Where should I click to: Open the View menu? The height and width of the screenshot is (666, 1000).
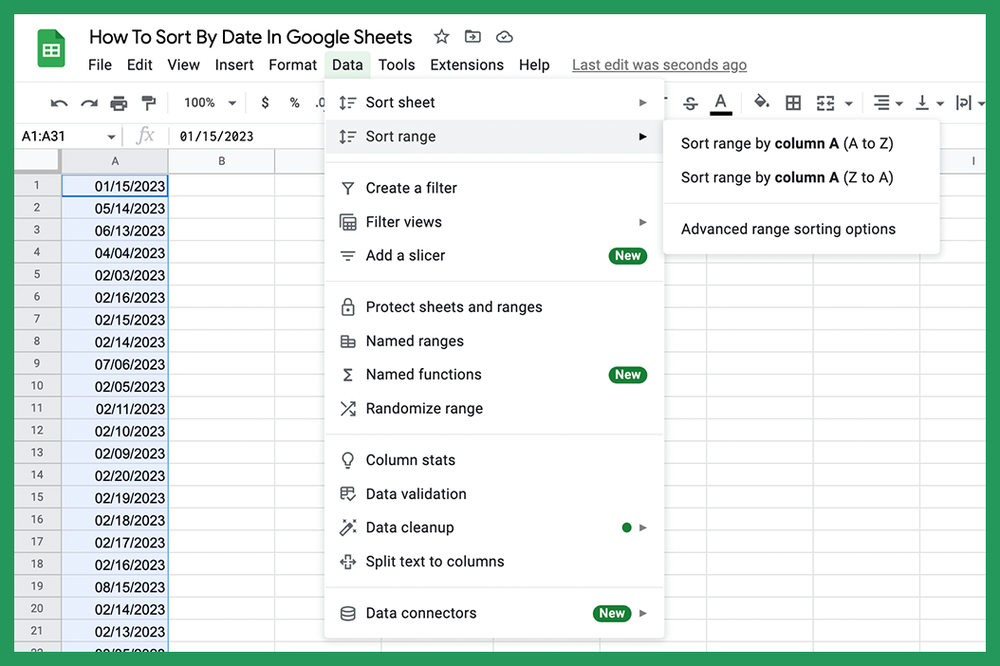[x=184, y=65]
